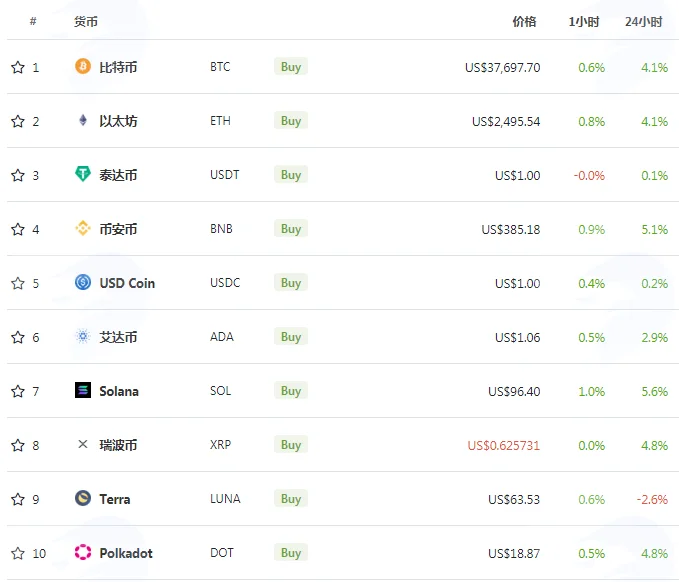Toggle favorite star for Bitcoin row
Screen dimensions: 679x582
coord(18,67)
